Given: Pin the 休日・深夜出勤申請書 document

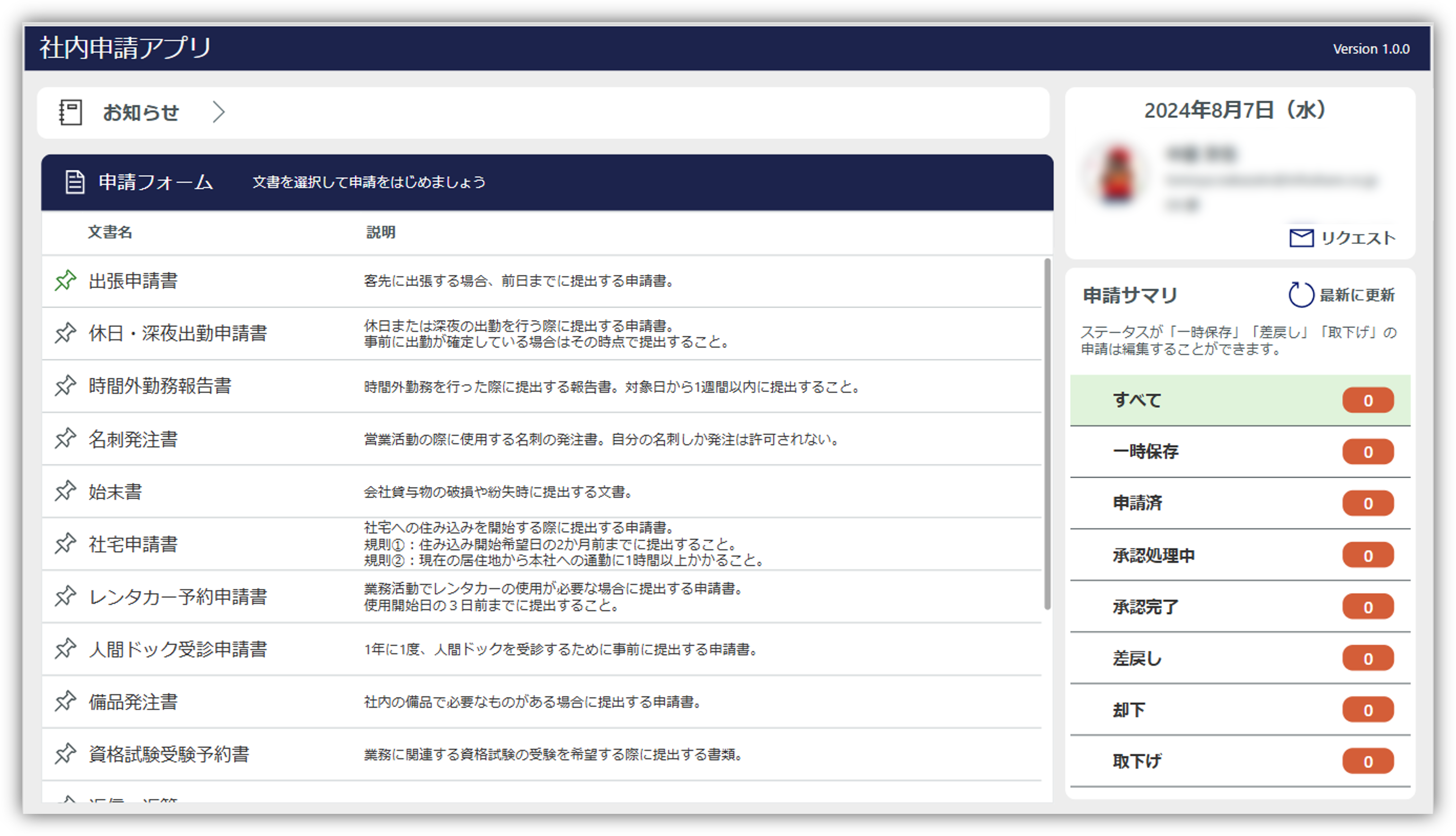Looking at the screenshot, I should [x=65, y=333].
